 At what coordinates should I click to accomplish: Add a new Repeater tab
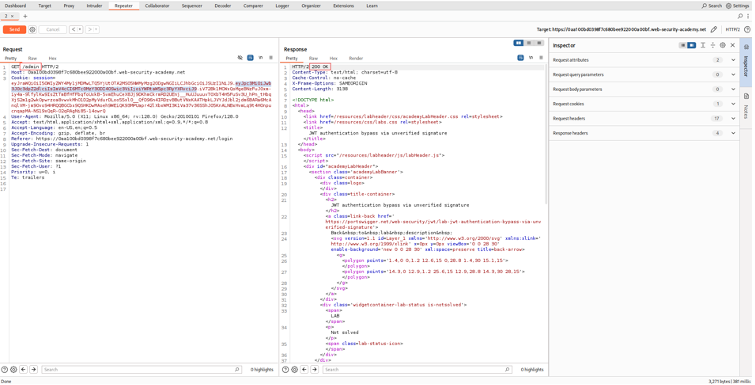pyautogui.click(x=25, y=16)
